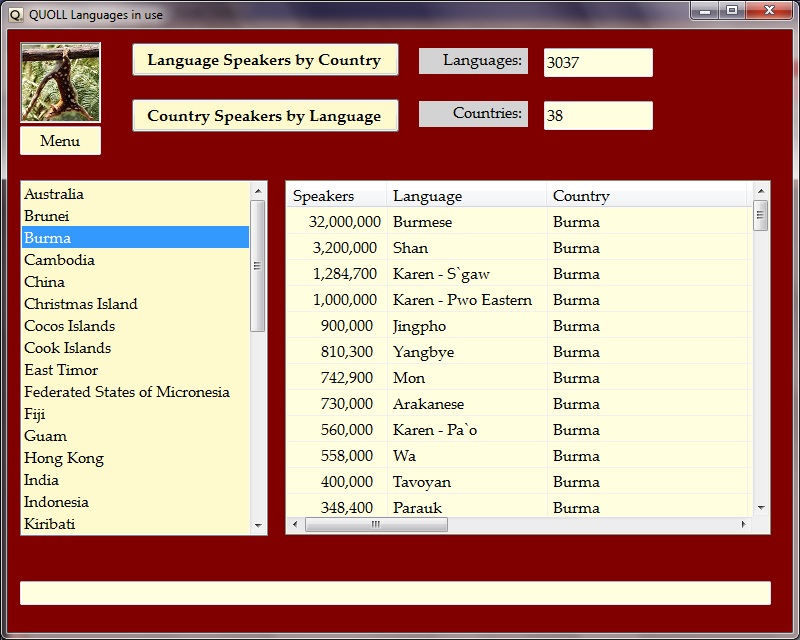Image resolution: width=800 pixels, height=640 pixels.
Task: Click country list scroll down arrow
Action: [258, 525]
